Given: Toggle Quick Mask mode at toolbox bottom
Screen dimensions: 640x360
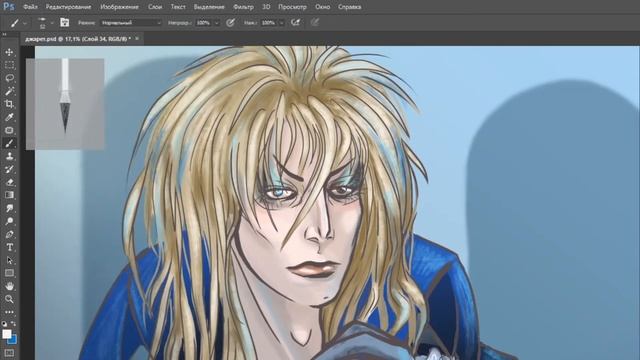Looking at the screenshot, I should [x=9, y=353].
